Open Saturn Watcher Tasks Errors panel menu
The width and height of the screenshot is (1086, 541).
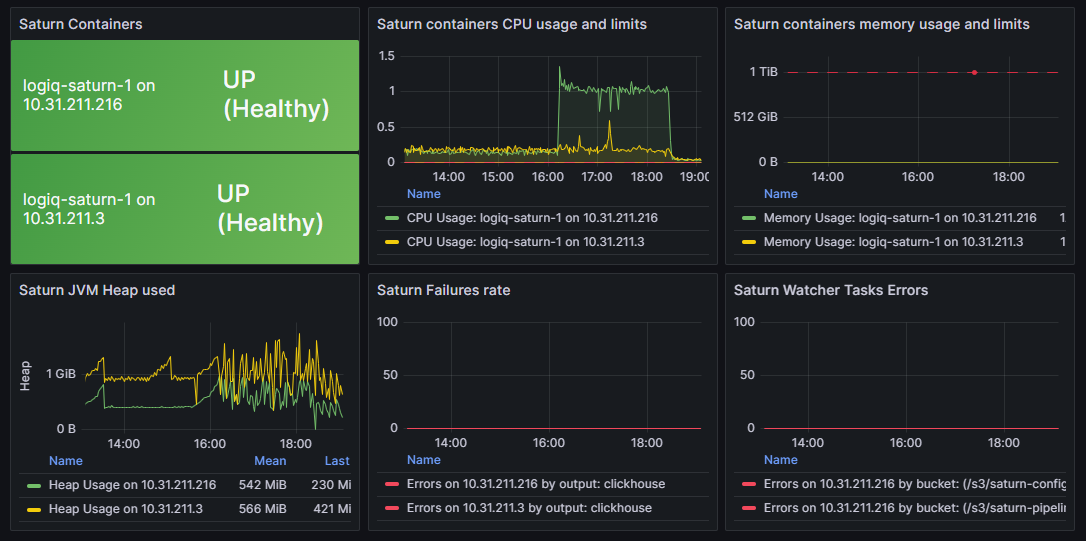(830, 290)
